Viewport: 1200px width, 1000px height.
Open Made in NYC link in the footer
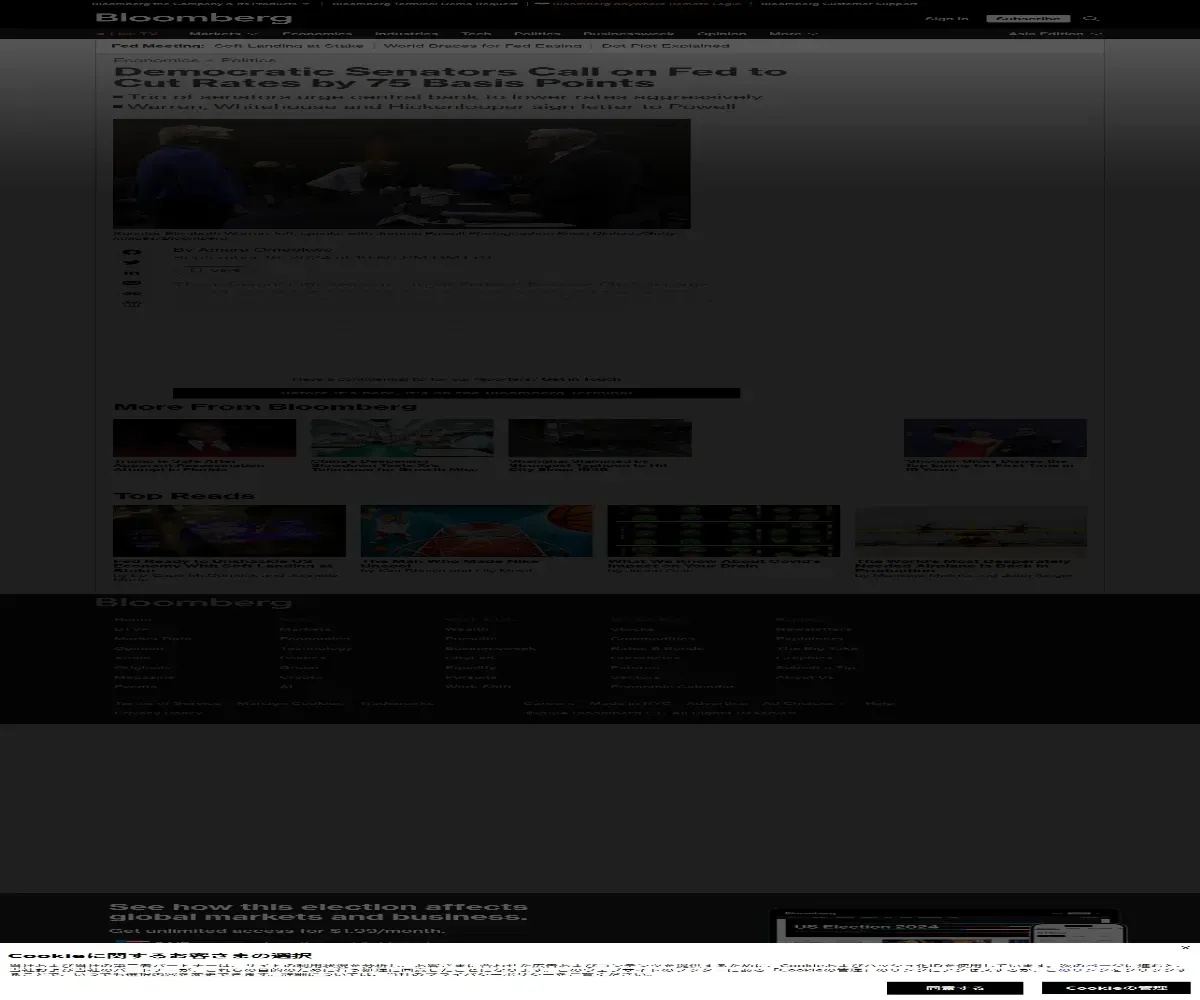tap(630, 704)
